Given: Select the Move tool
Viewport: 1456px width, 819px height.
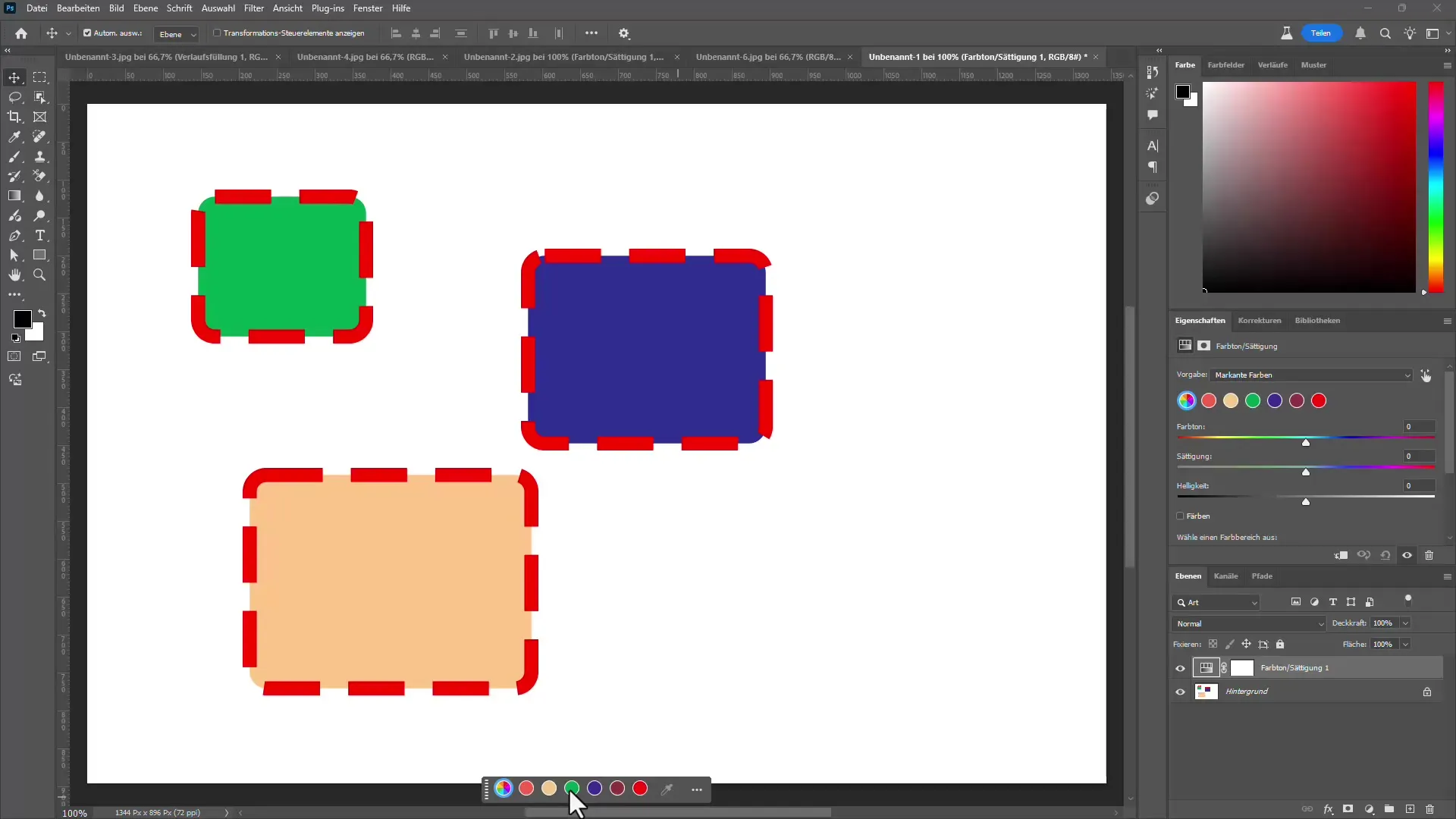Looking at the screenshot, I should (14, 77).
